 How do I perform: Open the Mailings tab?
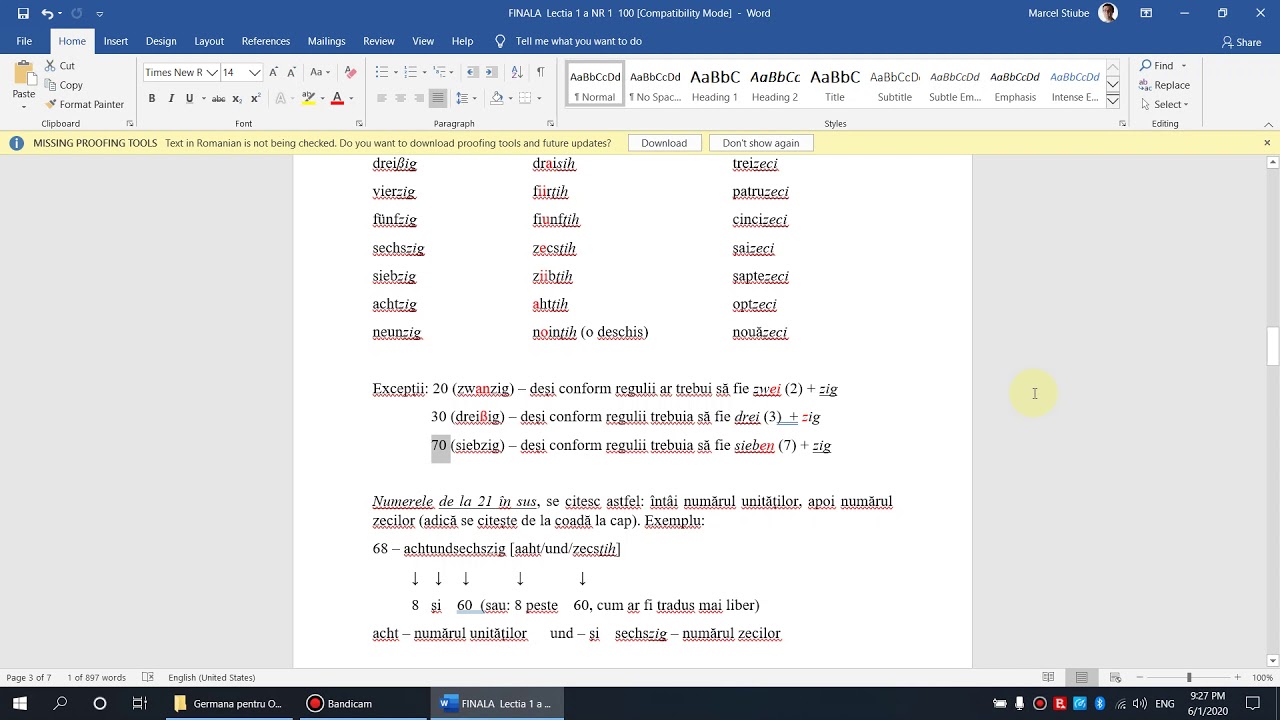tap(326, 41)
